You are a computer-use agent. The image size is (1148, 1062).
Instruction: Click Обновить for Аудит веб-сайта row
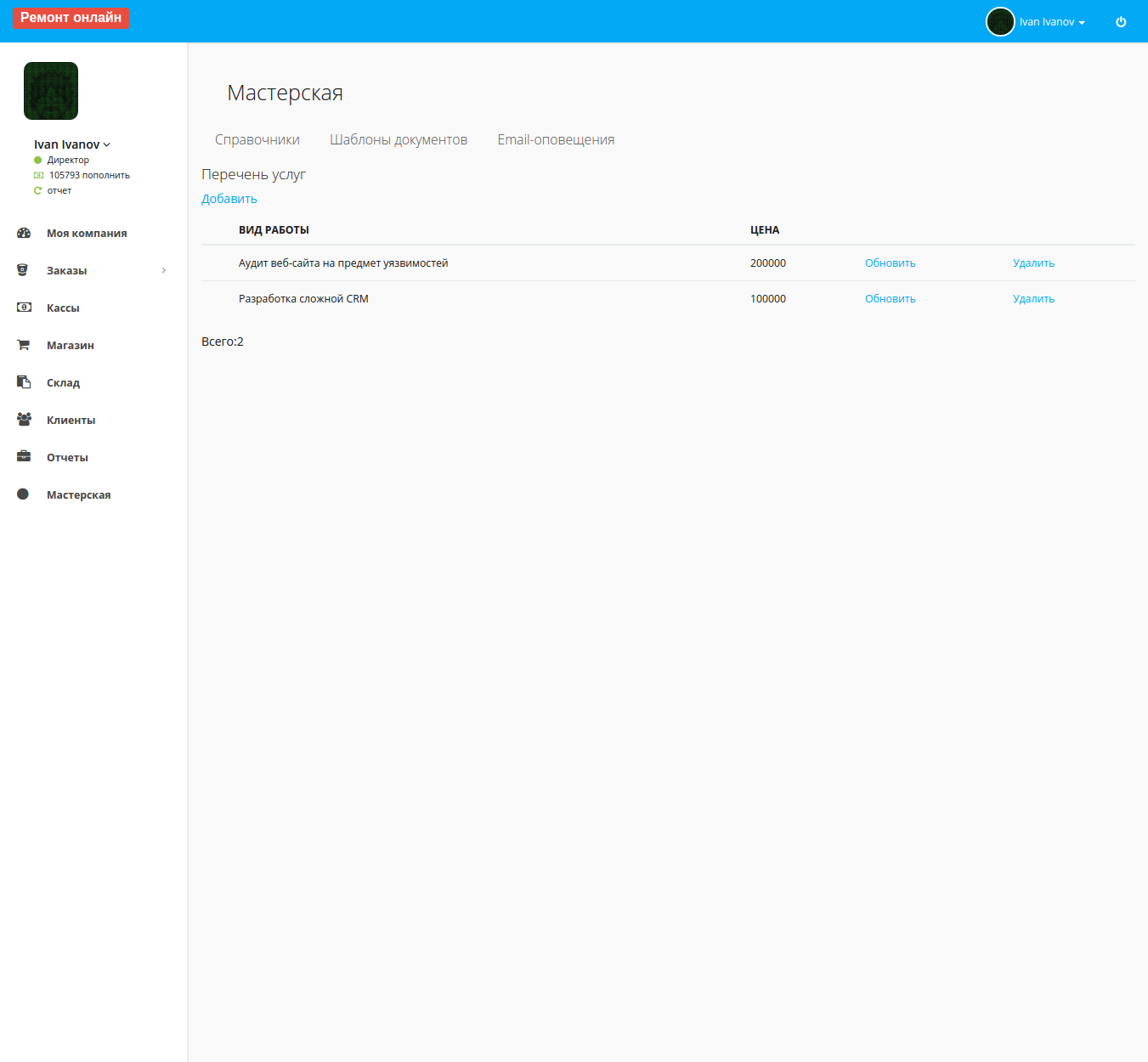pos(891,263)
